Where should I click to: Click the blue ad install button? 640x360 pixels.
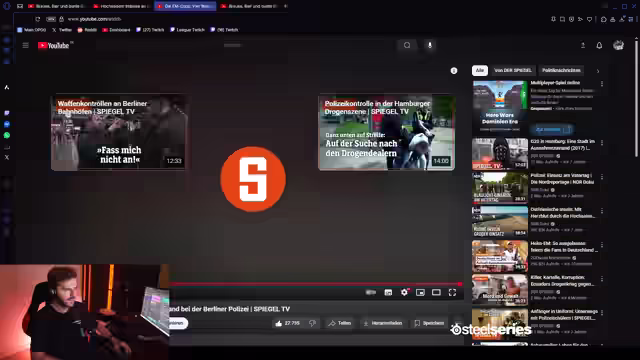point(553,130)
